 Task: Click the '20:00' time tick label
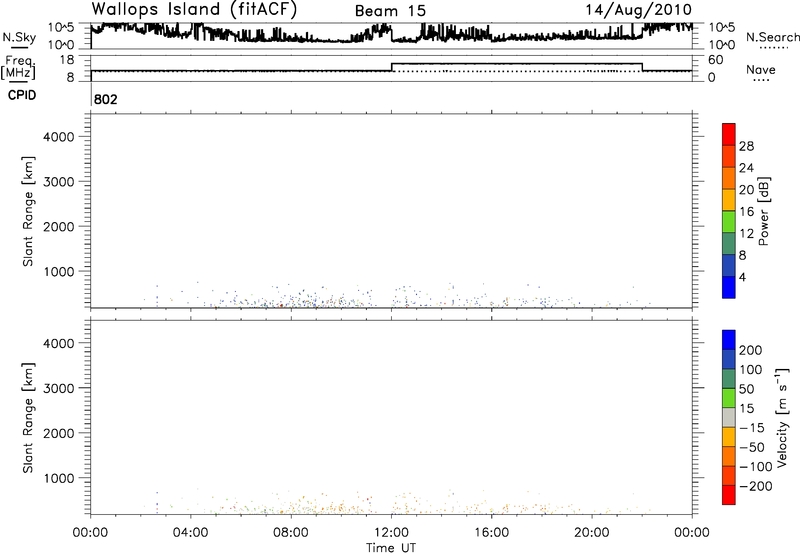click(x=591, y=533)
